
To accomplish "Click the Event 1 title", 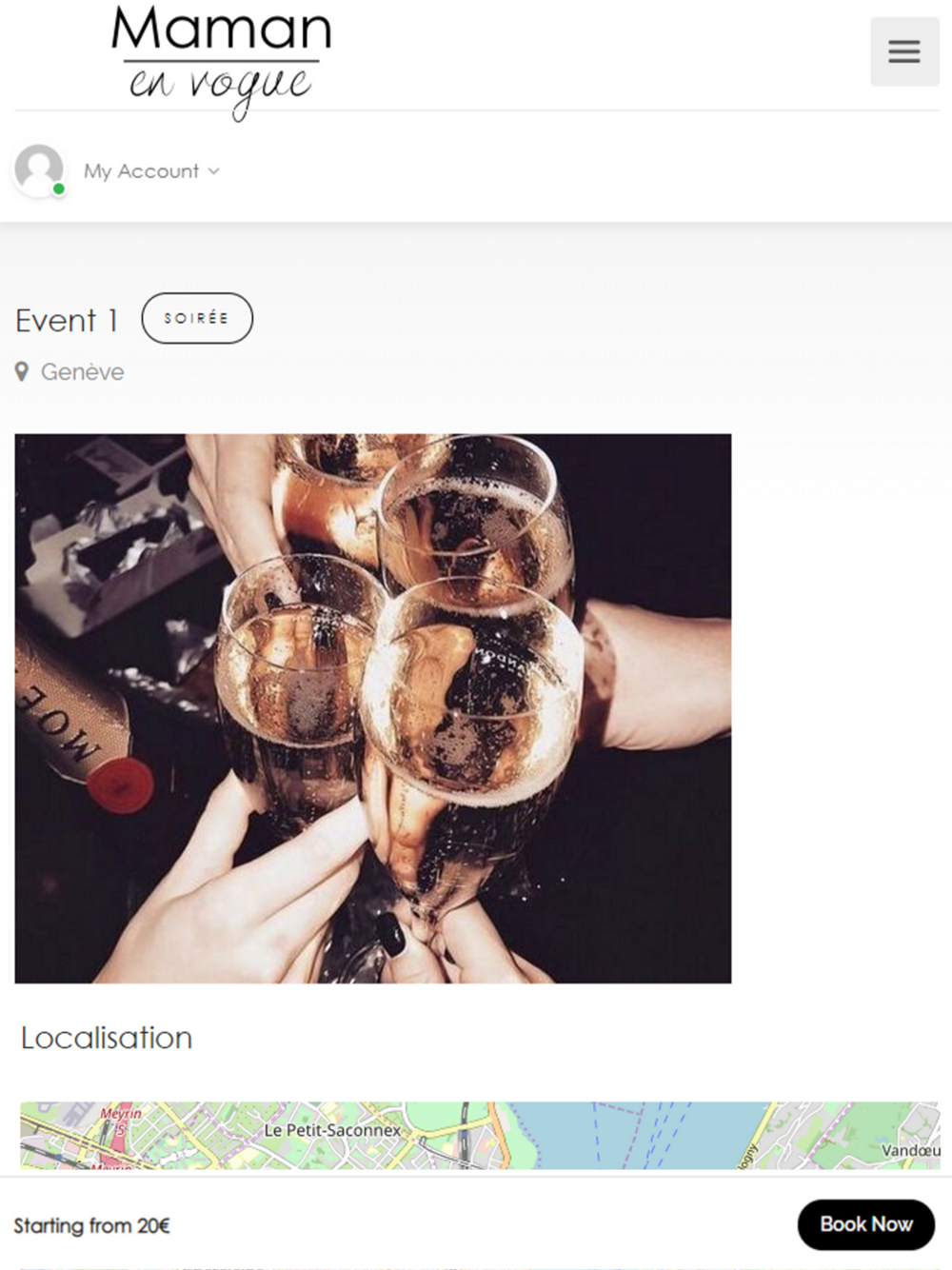I will click(67, 321).
